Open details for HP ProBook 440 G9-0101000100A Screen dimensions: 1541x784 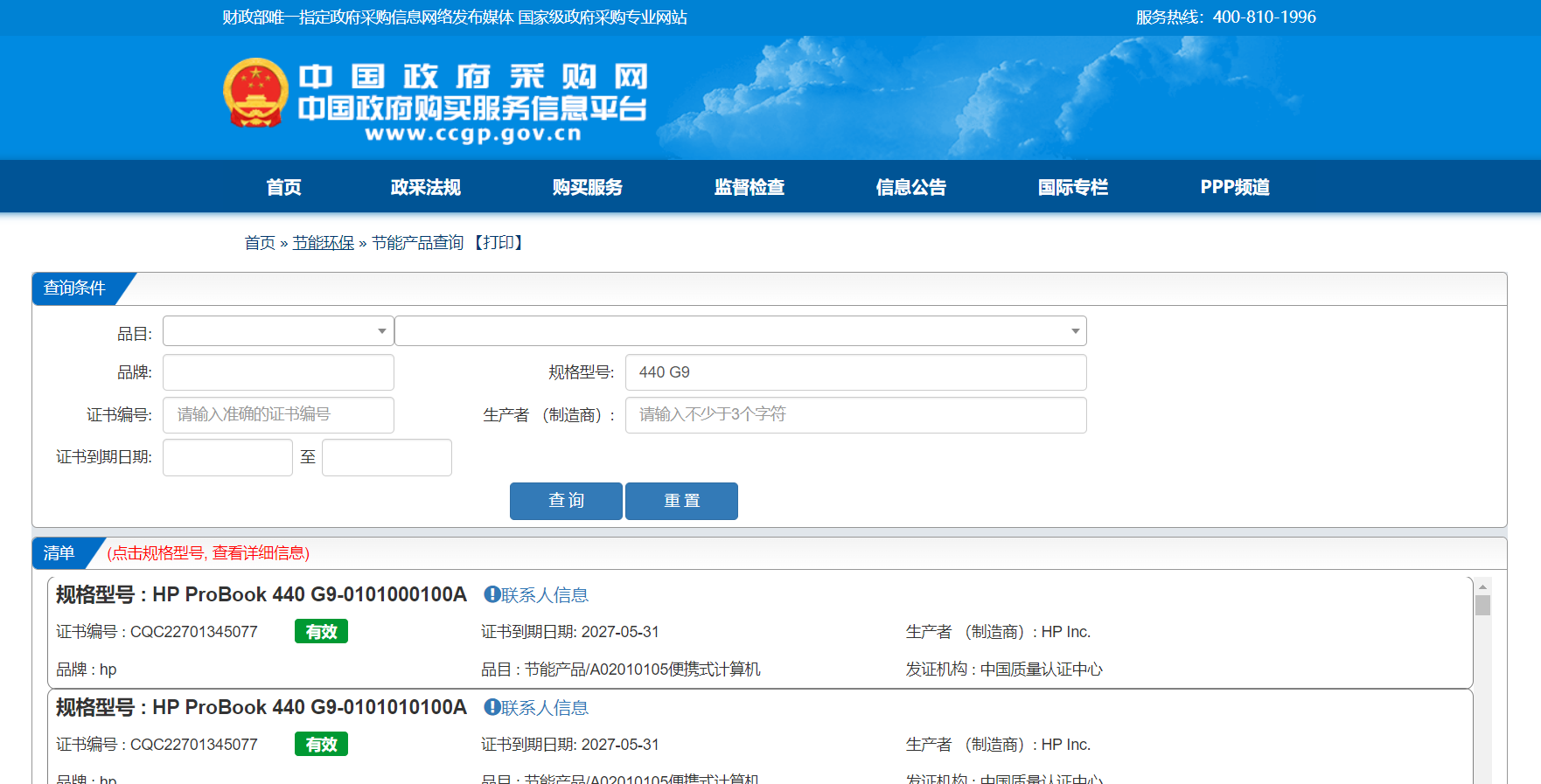click(261, 595)
